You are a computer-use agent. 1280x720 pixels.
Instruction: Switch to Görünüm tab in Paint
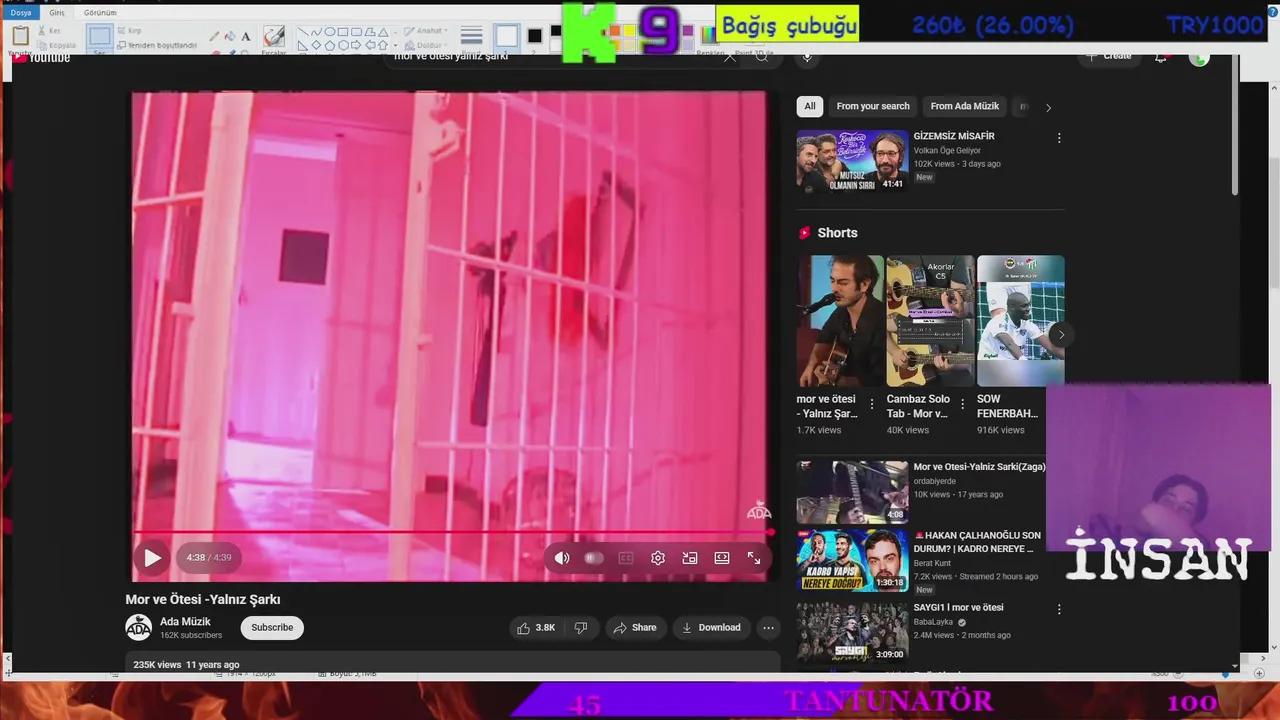point(100,12)
